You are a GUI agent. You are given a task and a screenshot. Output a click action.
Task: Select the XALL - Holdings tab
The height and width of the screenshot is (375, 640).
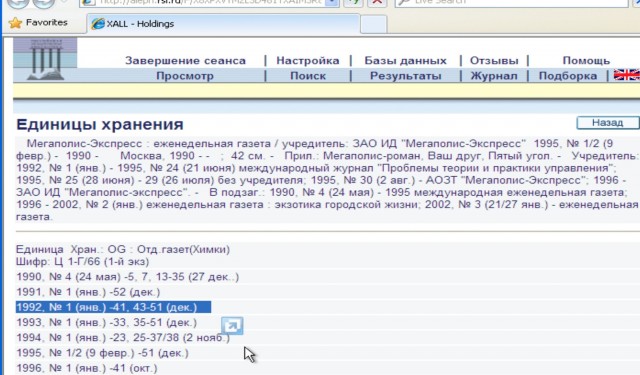pyautogui.click(x=222, y=24)
